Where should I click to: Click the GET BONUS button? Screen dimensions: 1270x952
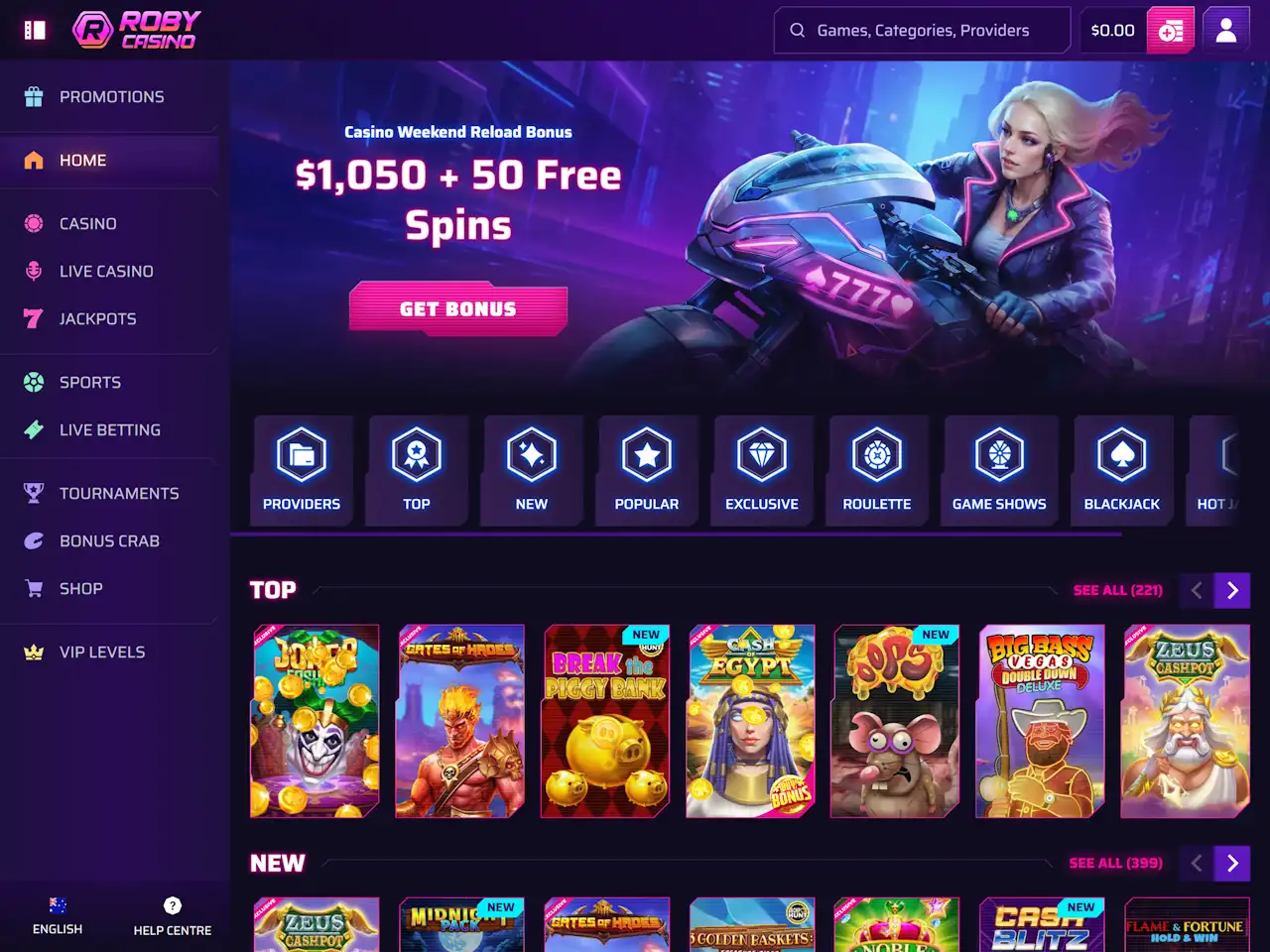pyautogui.click(x=458, y=308)
